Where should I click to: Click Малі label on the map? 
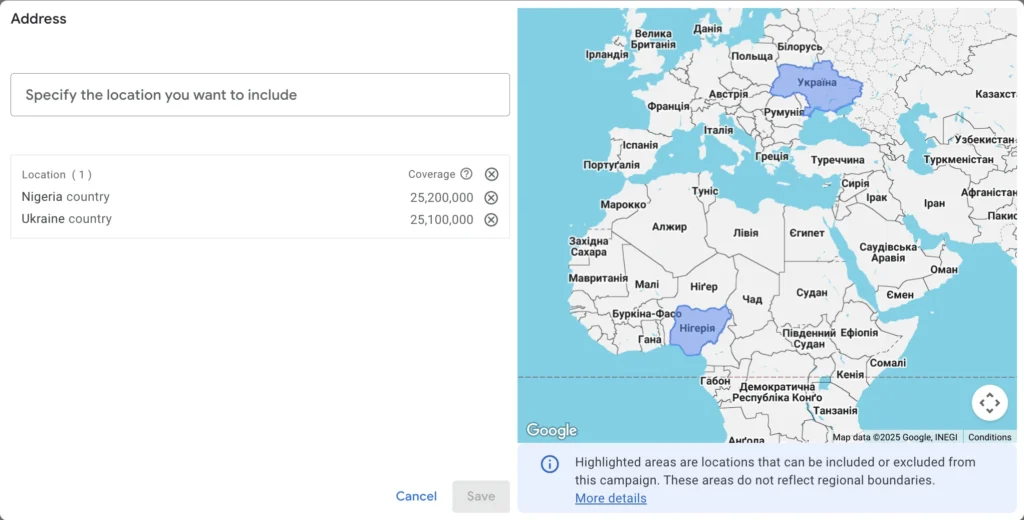647,284
